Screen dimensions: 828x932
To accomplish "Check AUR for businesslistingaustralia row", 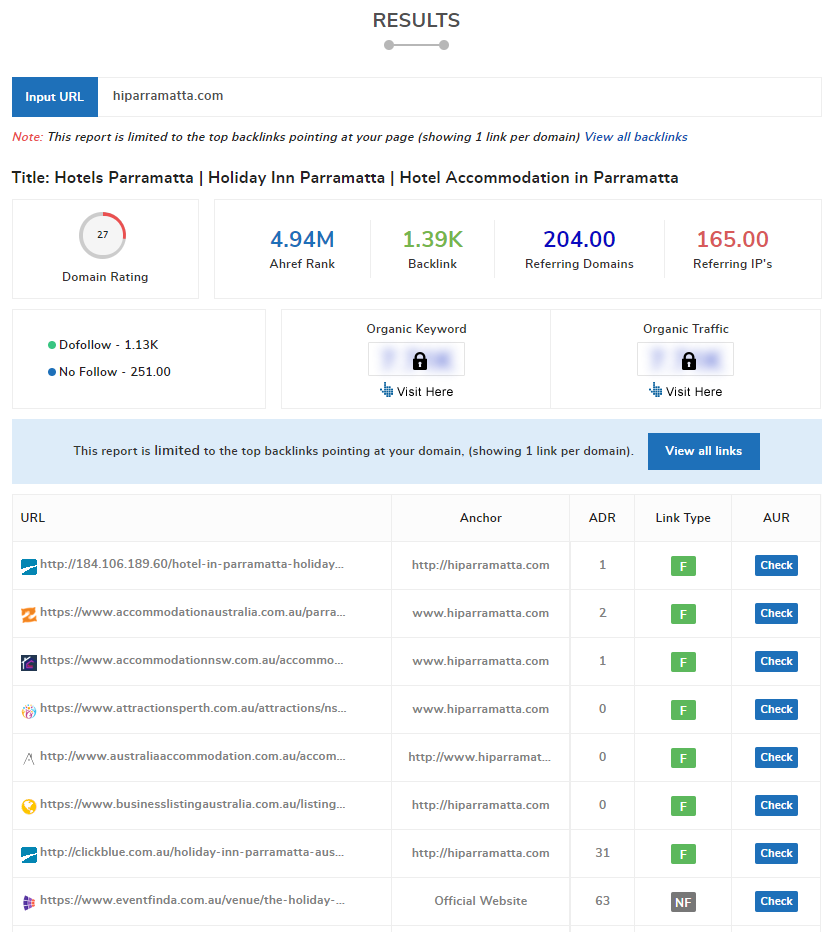I will coord(776,805).
